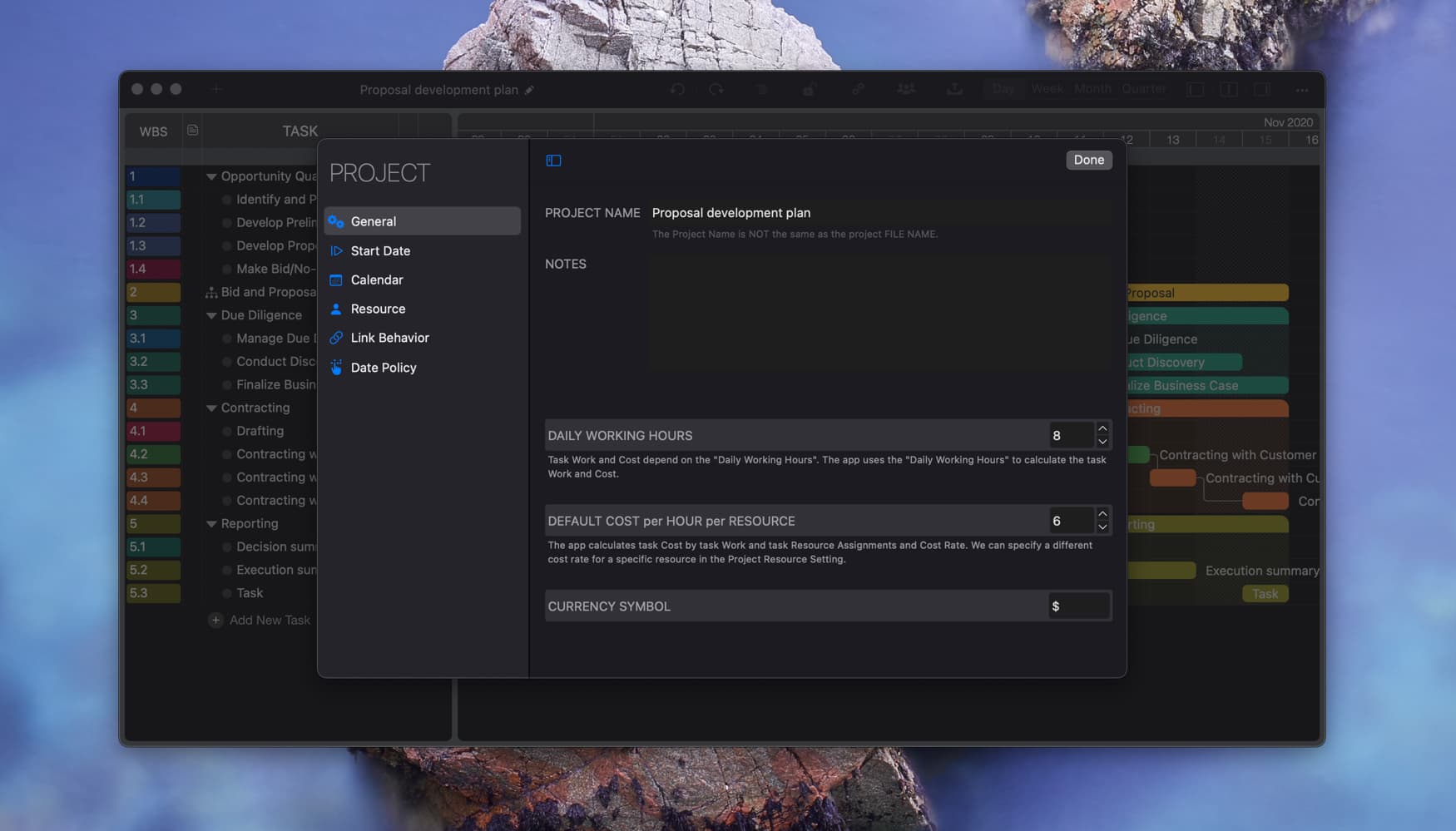Click the red WBS 1.4 color cell

(x=153, y=270)
